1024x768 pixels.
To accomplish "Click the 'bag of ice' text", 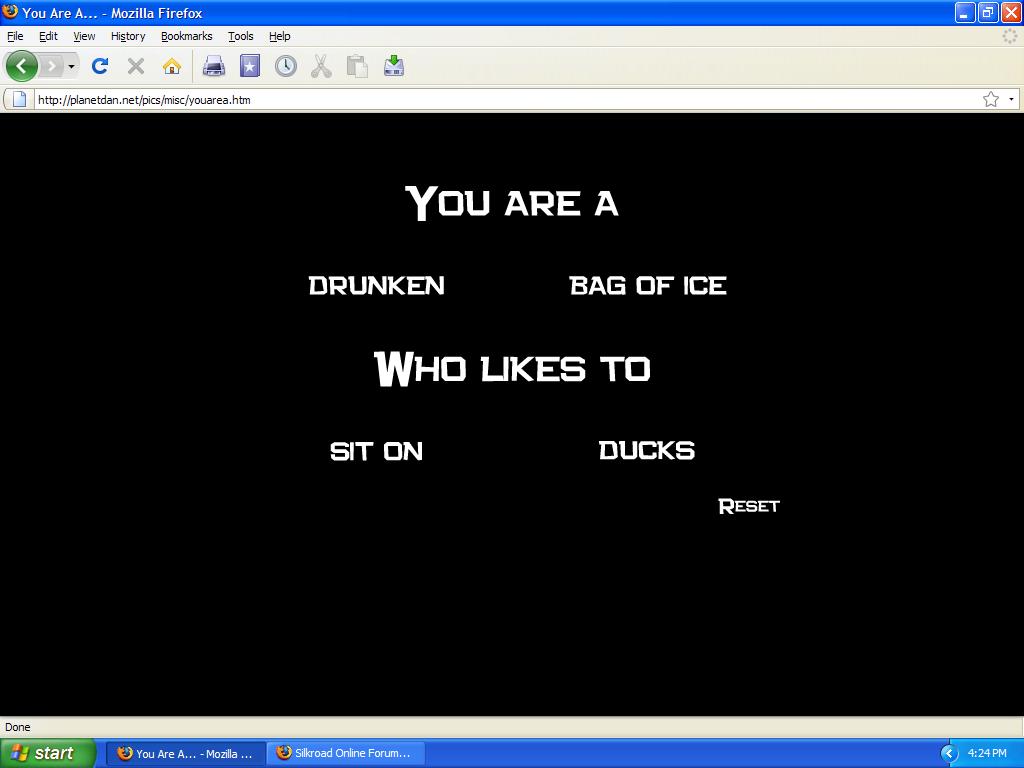I will point(647,286).
